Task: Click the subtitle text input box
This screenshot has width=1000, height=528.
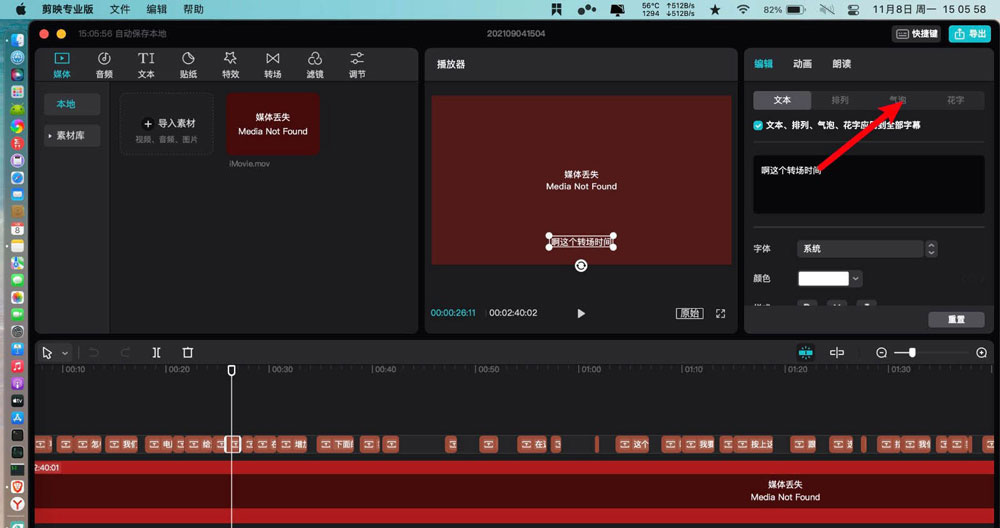Action: click(869, 184)
